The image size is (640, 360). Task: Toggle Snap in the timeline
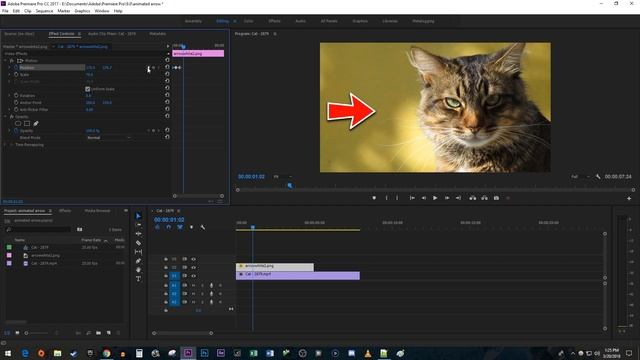pyautogui.click(x=169, y=227)
